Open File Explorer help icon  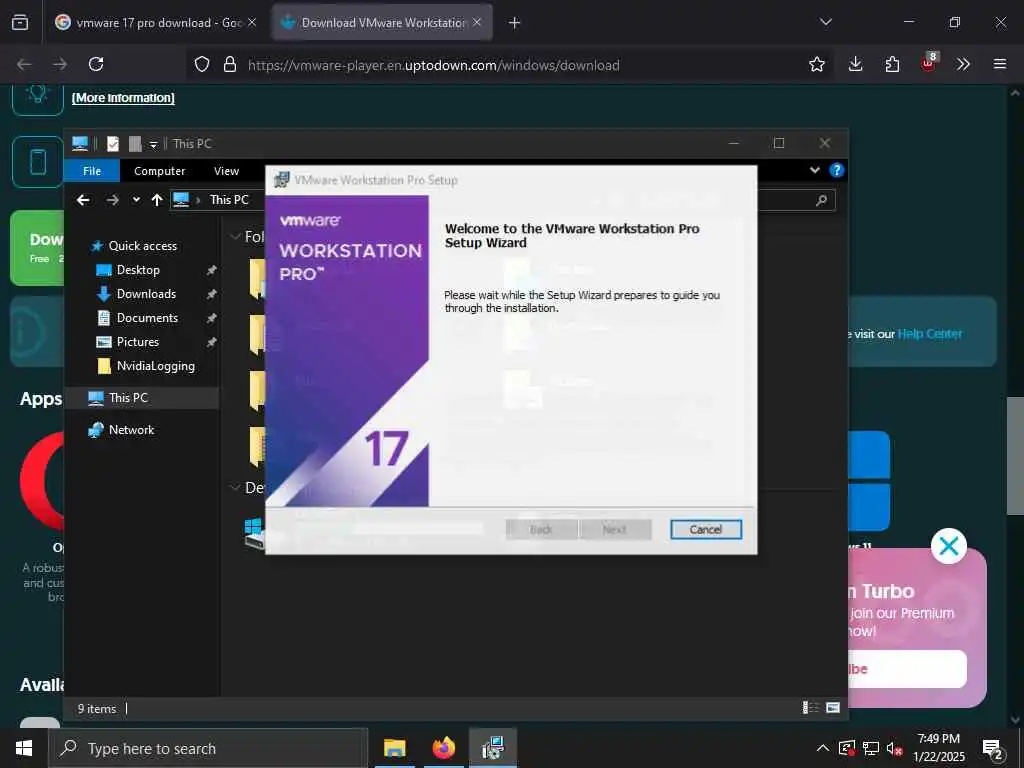pos(837,170)
